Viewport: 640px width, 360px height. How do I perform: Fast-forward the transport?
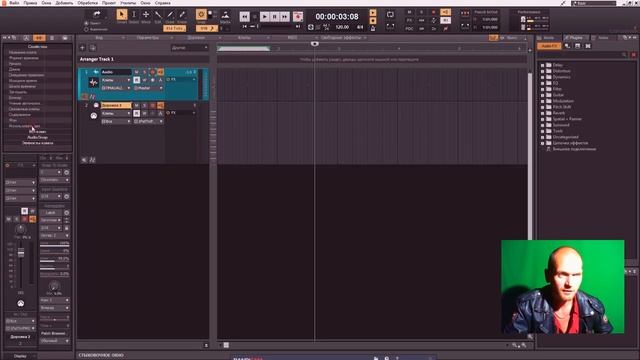pos(285,16)
